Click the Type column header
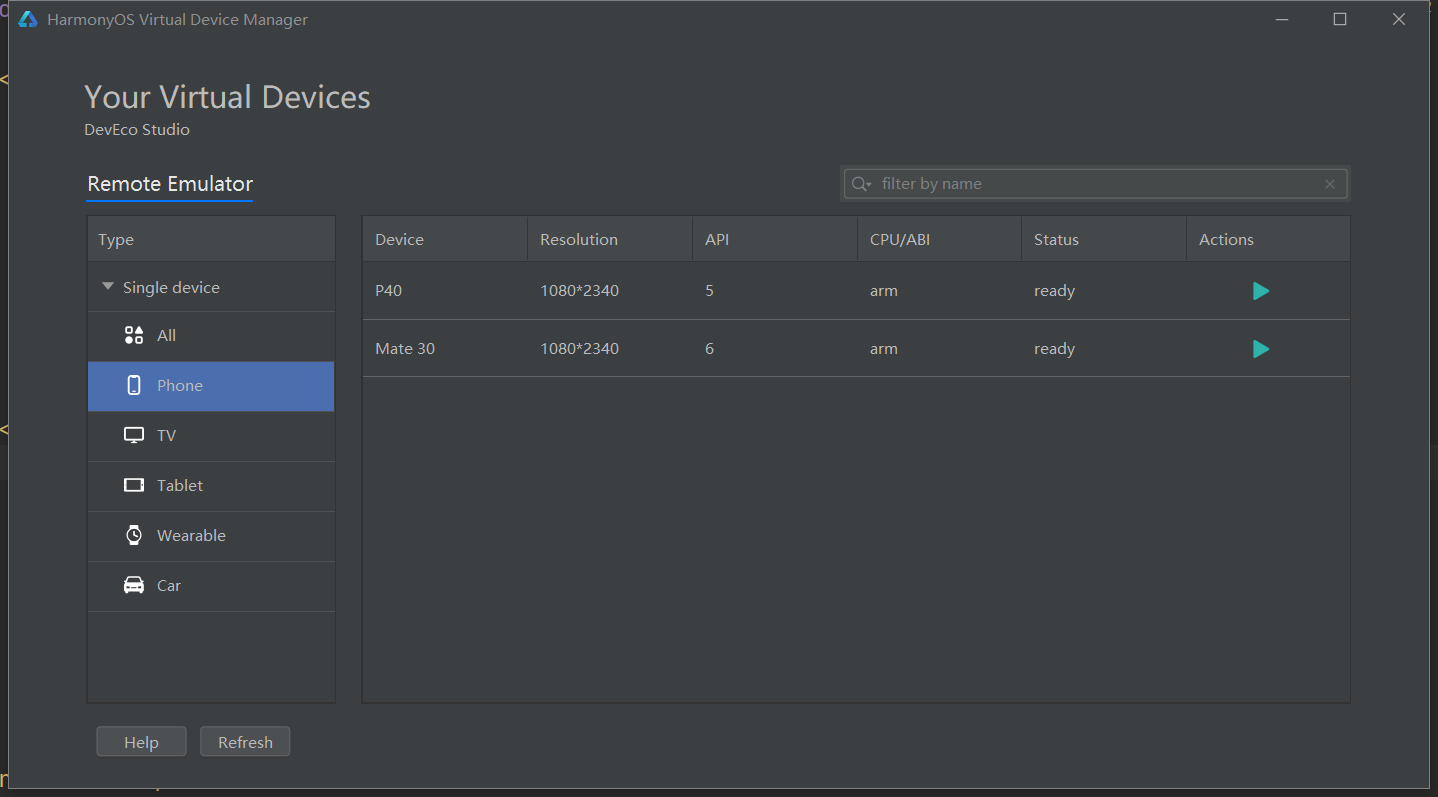The width and height of the screenshot is (1438, 797). [x=211, y=240]
